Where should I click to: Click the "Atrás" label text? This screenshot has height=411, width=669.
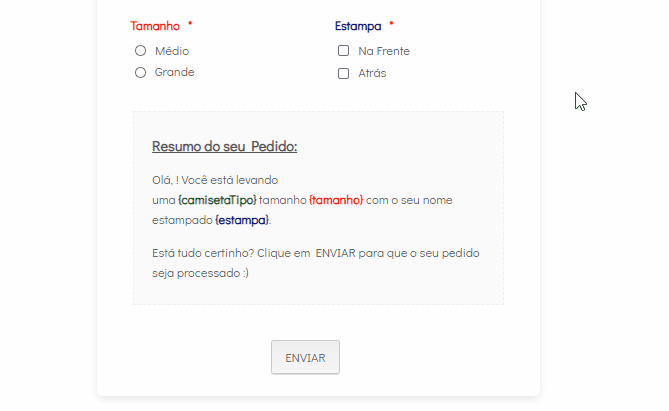[x=372, y=73]
